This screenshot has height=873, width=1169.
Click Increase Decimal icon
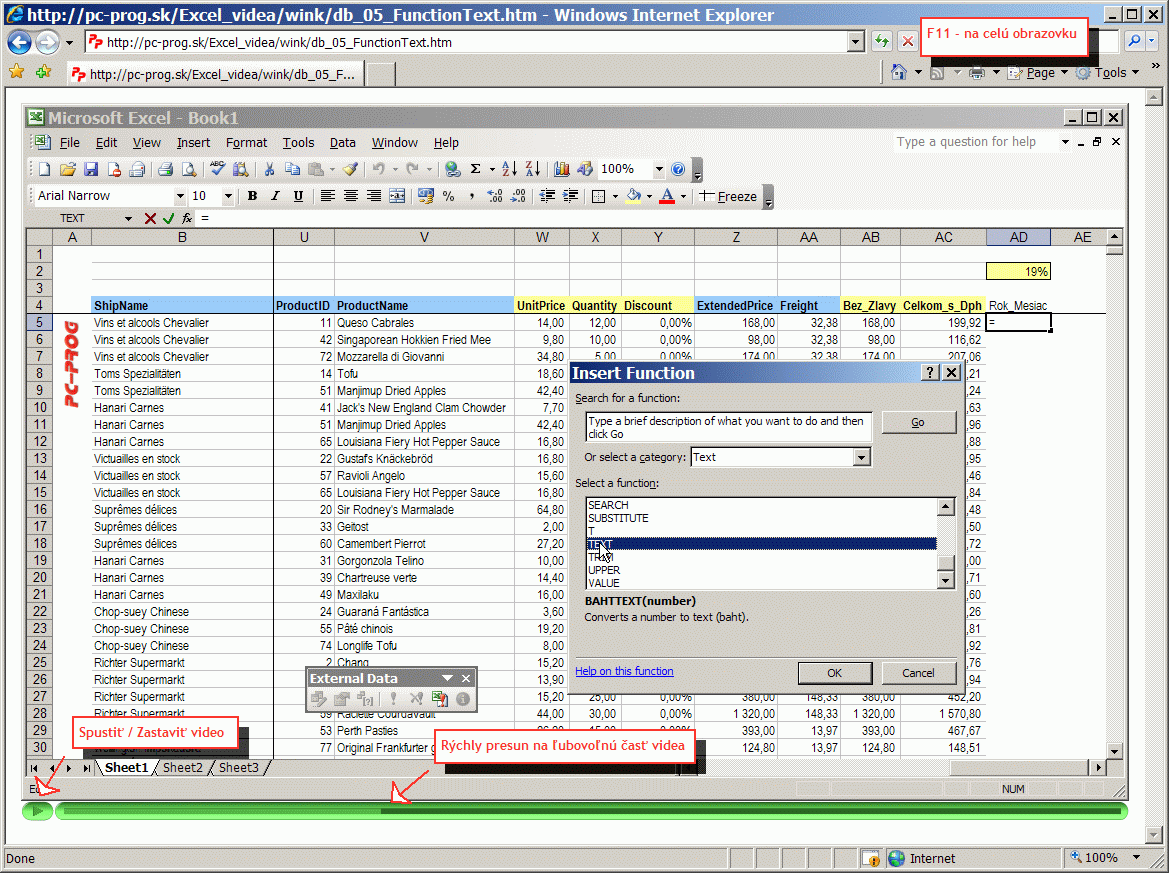(494, 196)
